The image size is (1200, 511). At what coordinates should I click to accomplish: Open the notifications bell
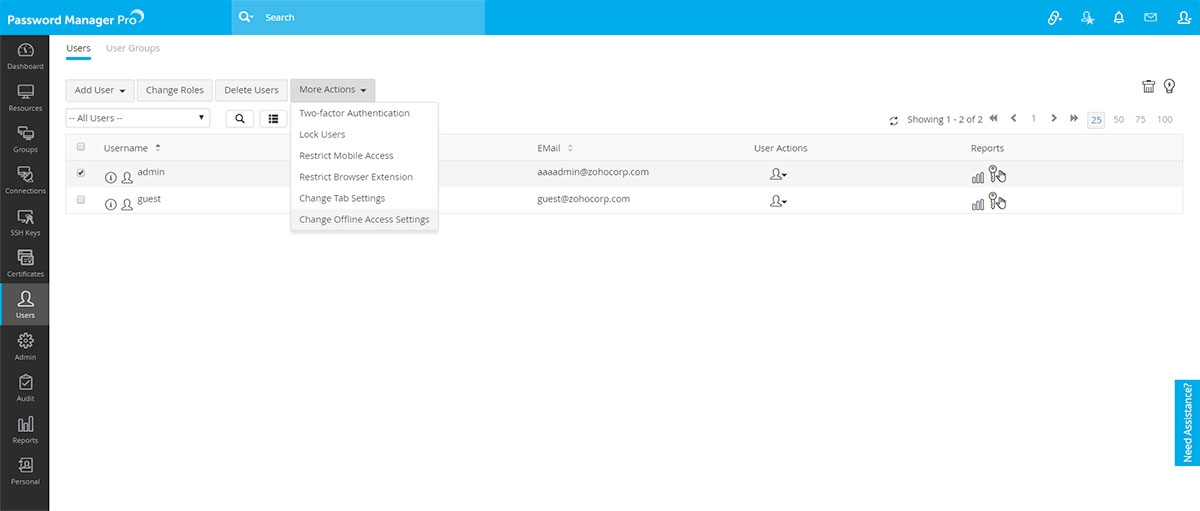tap(1119, 17)
